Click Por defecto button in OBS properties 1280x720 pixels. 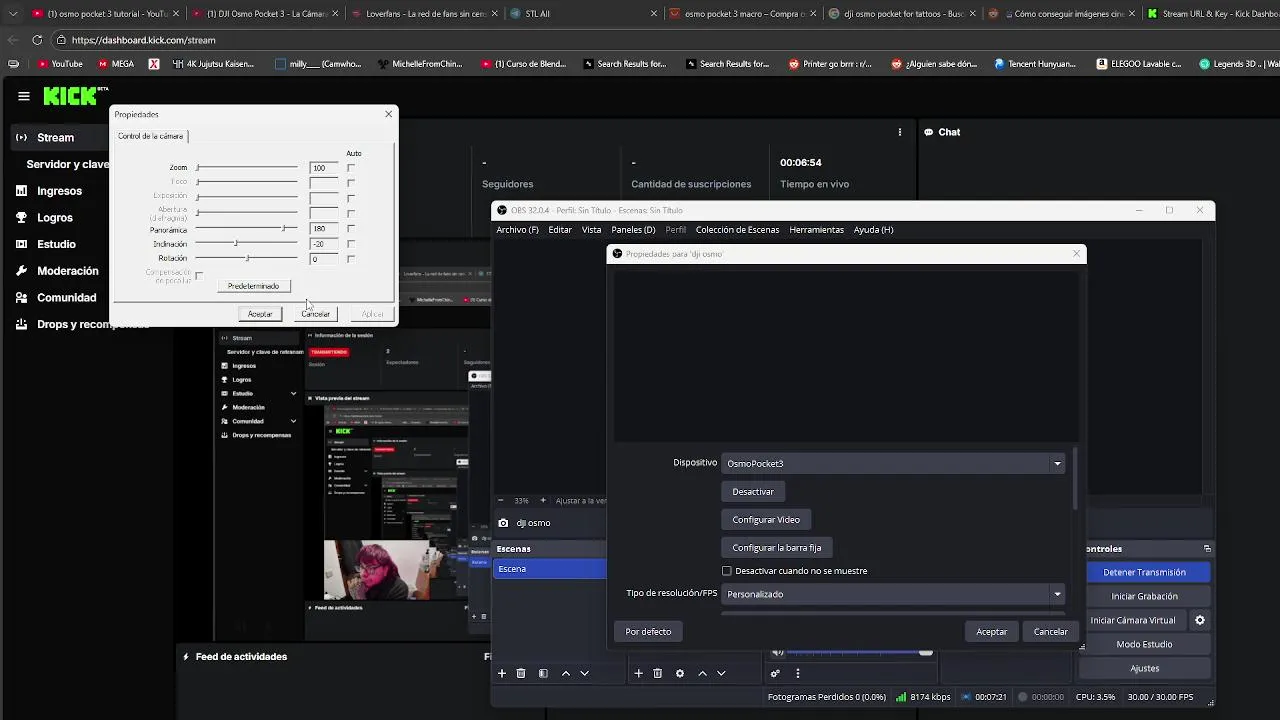[648, 632]
